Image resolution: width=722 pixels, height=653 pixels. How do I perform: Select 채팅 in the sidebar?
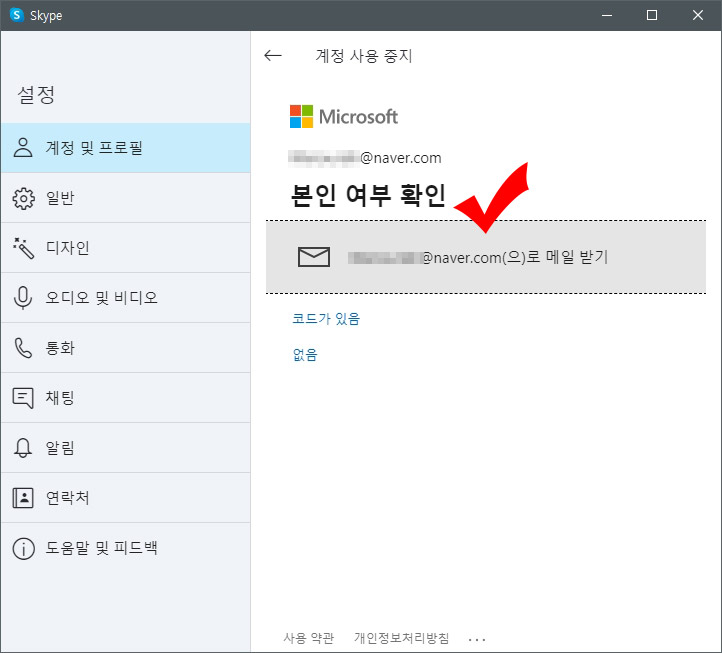pyautogui.click(x=126, y=398)
